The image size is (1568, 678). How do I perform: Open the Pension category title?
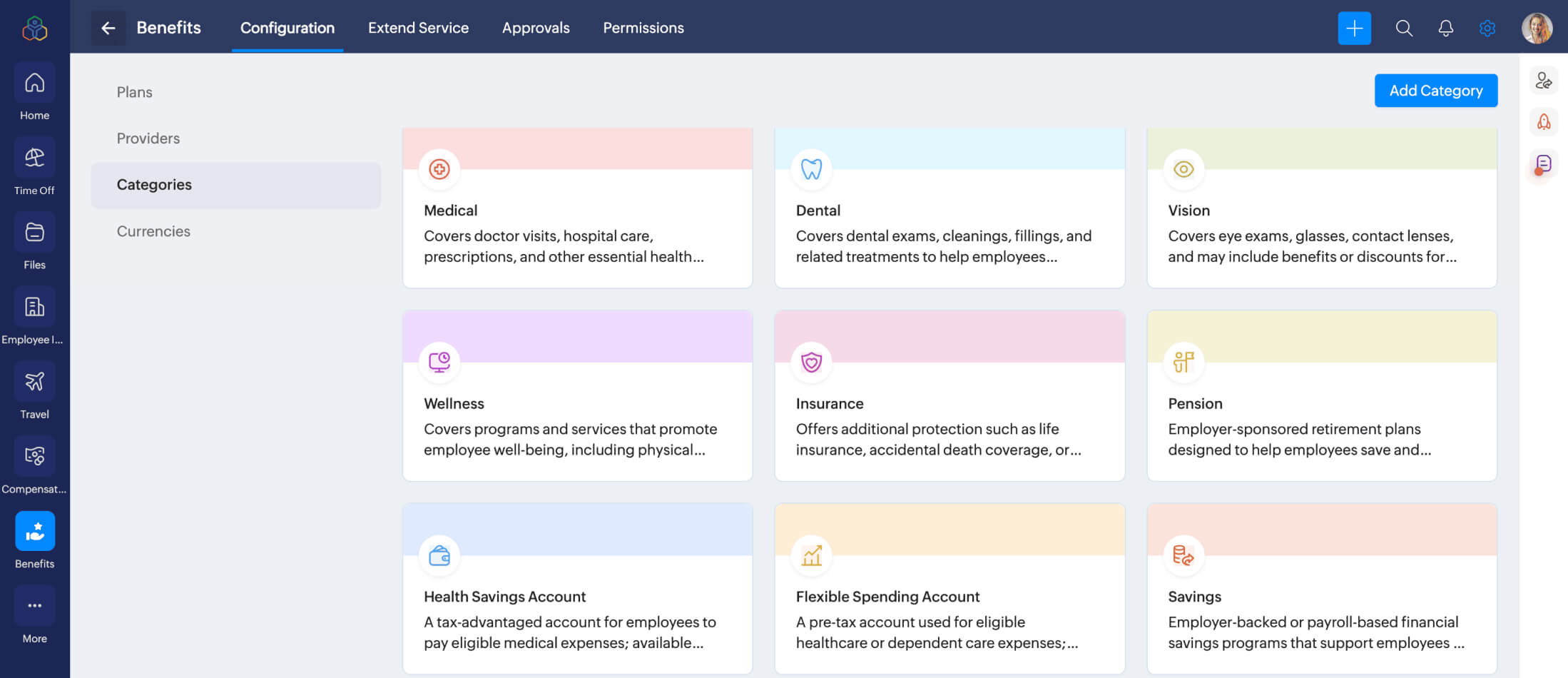tap(1195, 404)
